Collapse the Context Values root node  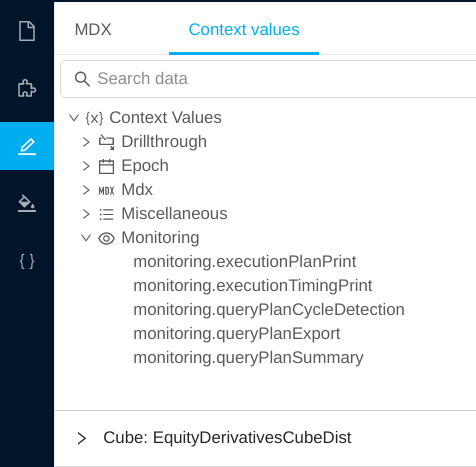(x=74, y=118)
